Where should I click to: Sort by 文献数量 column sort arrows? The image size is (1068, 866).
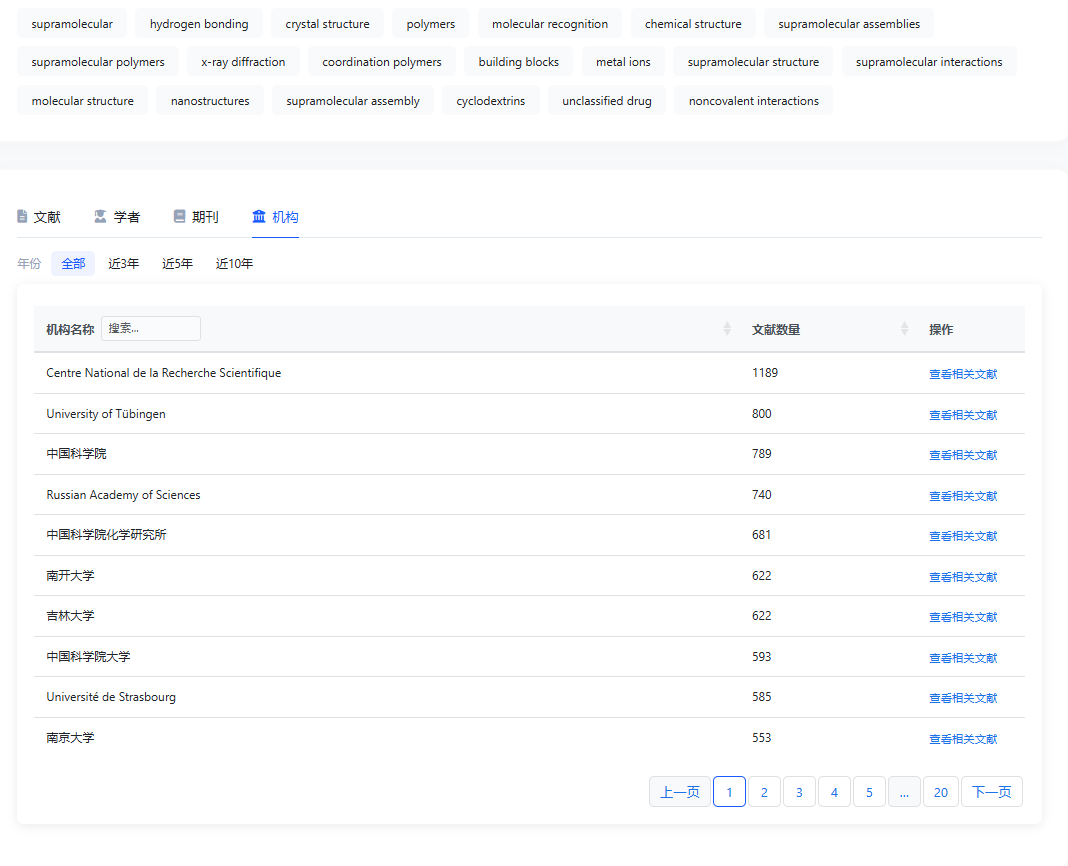(904, 329)
